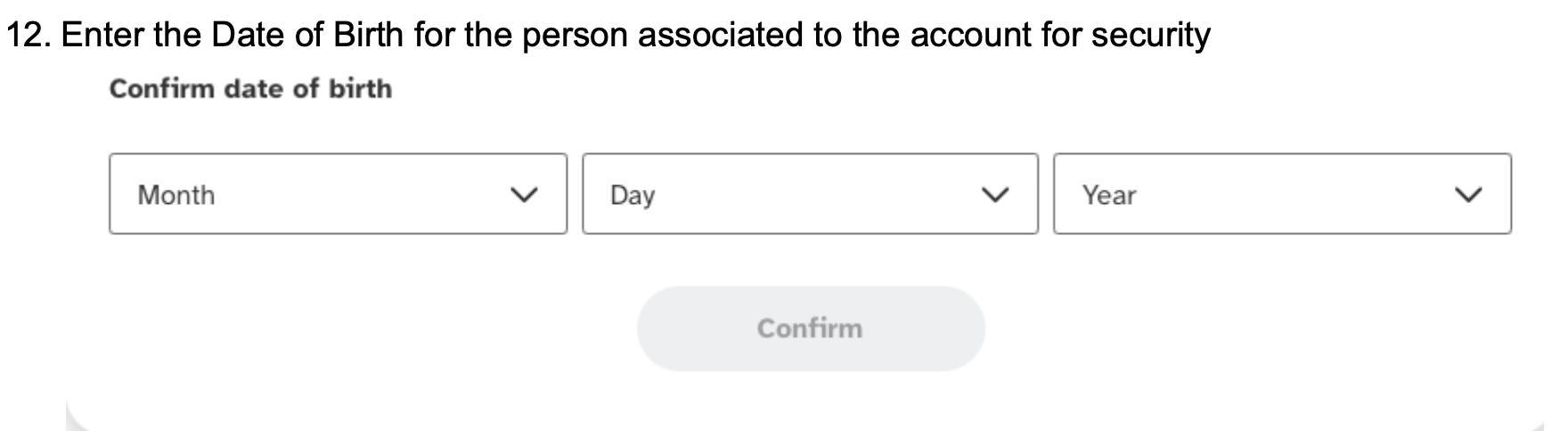Click the 'Confirm date of birth' heading

(x=250, y=89)
